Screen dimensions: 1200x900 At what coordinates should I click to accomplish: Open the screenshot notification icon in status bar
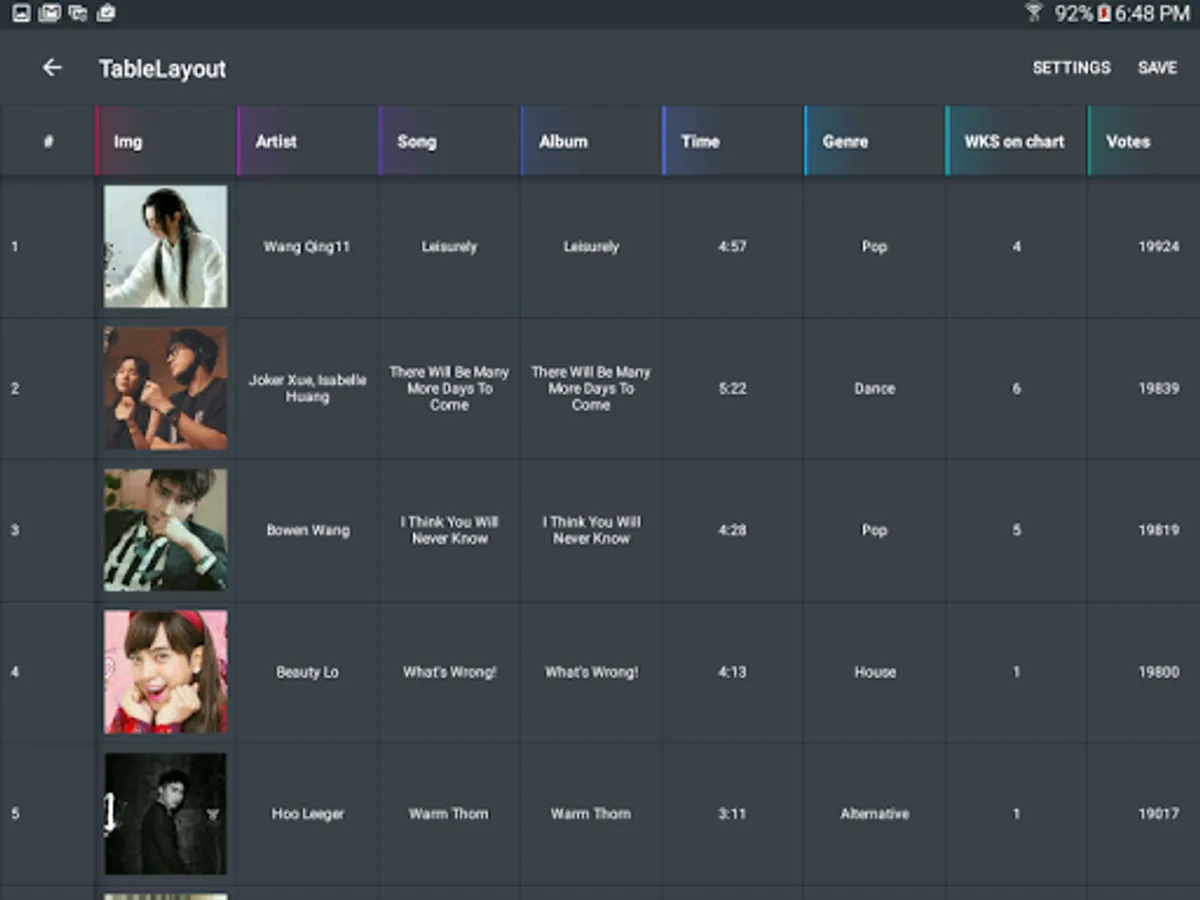point(78,13)
